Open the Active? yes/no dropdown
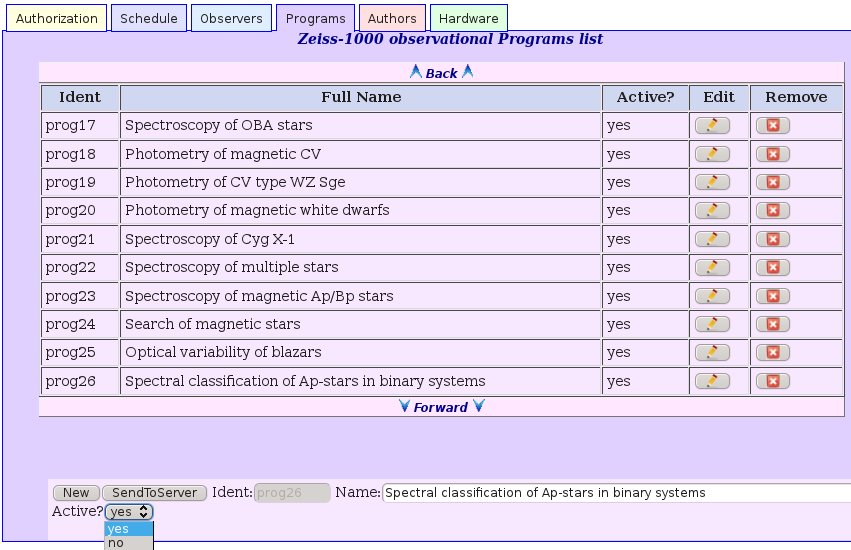 (x=129, y=511)
